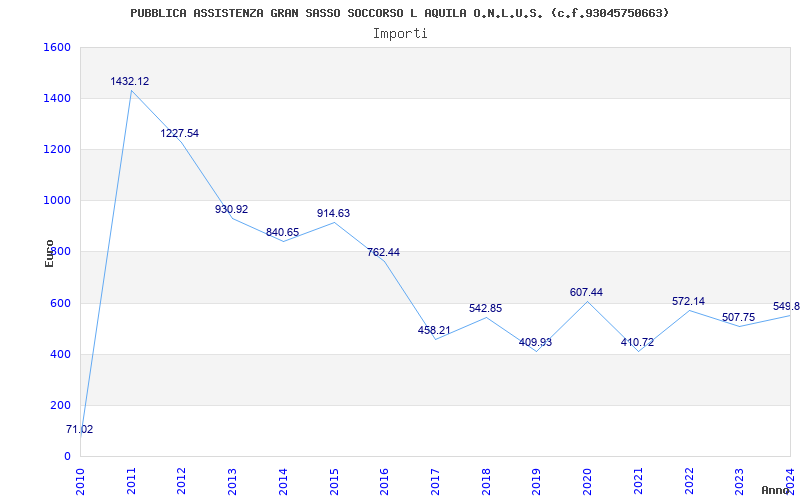Click the 1000 tick on the y-axis
Screen dimensions: 800x500
tap(57, 201)
